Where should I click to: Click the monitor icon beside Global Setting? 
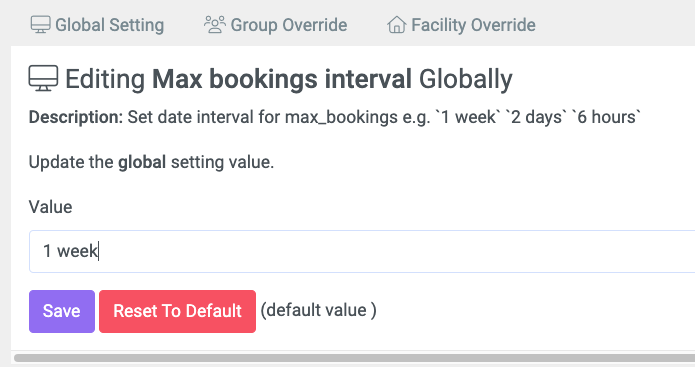pos(40,25)
